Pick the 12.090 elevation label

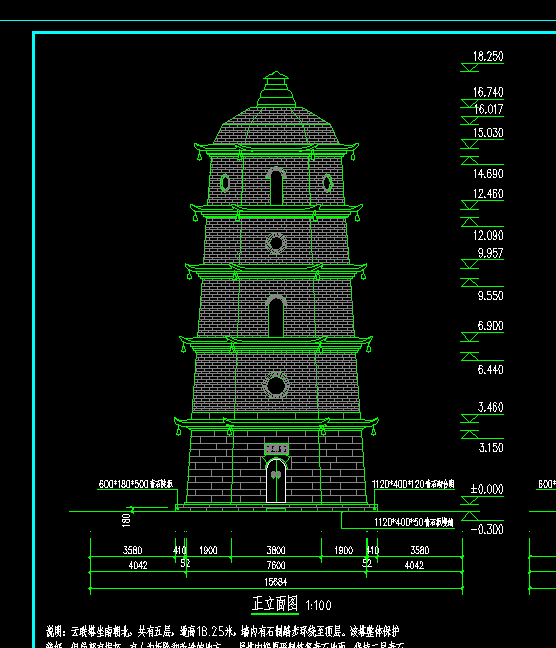[x=488, y=235]
